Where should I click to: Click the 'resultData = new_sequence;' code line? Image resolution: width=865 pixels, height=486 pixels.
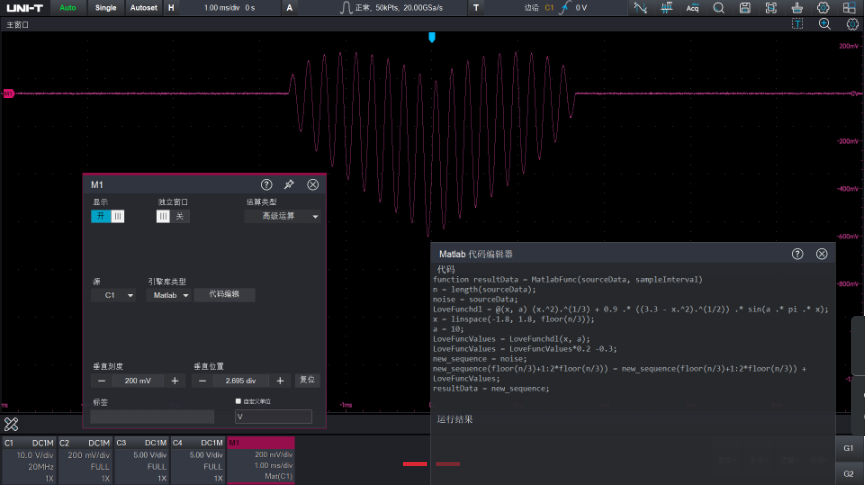491,388
